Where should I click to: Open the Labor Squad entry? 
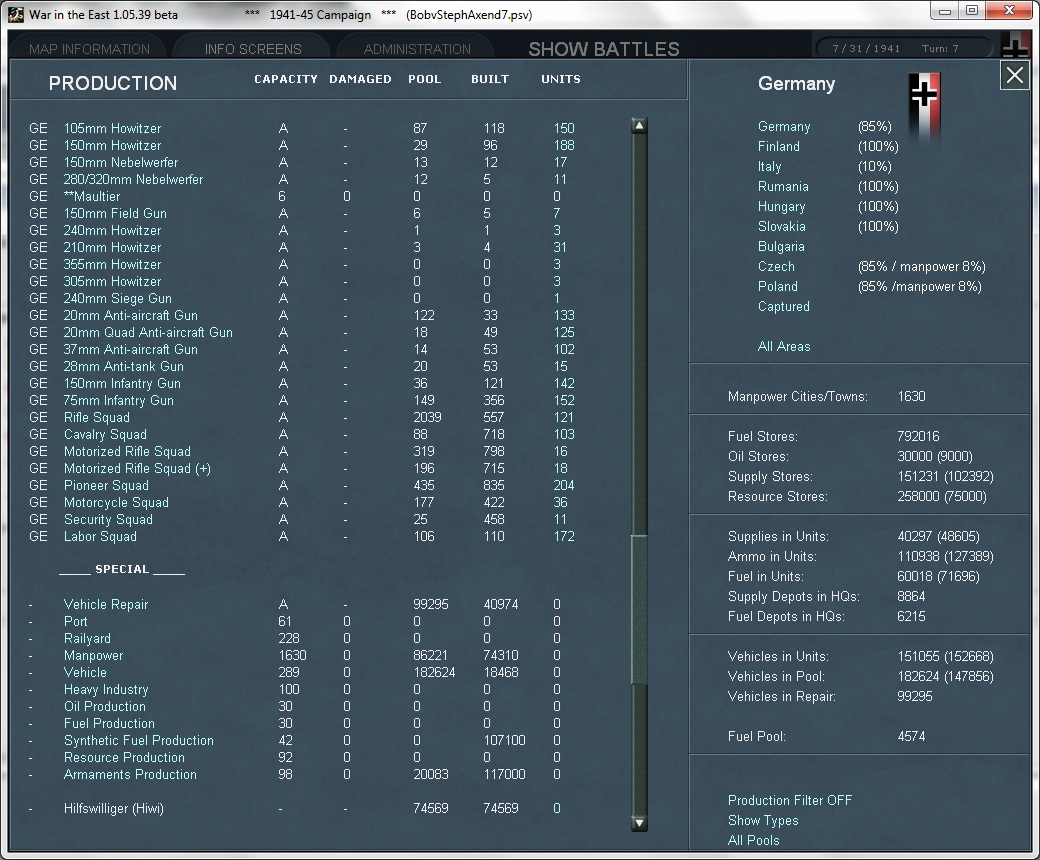(x=100, y=536)
